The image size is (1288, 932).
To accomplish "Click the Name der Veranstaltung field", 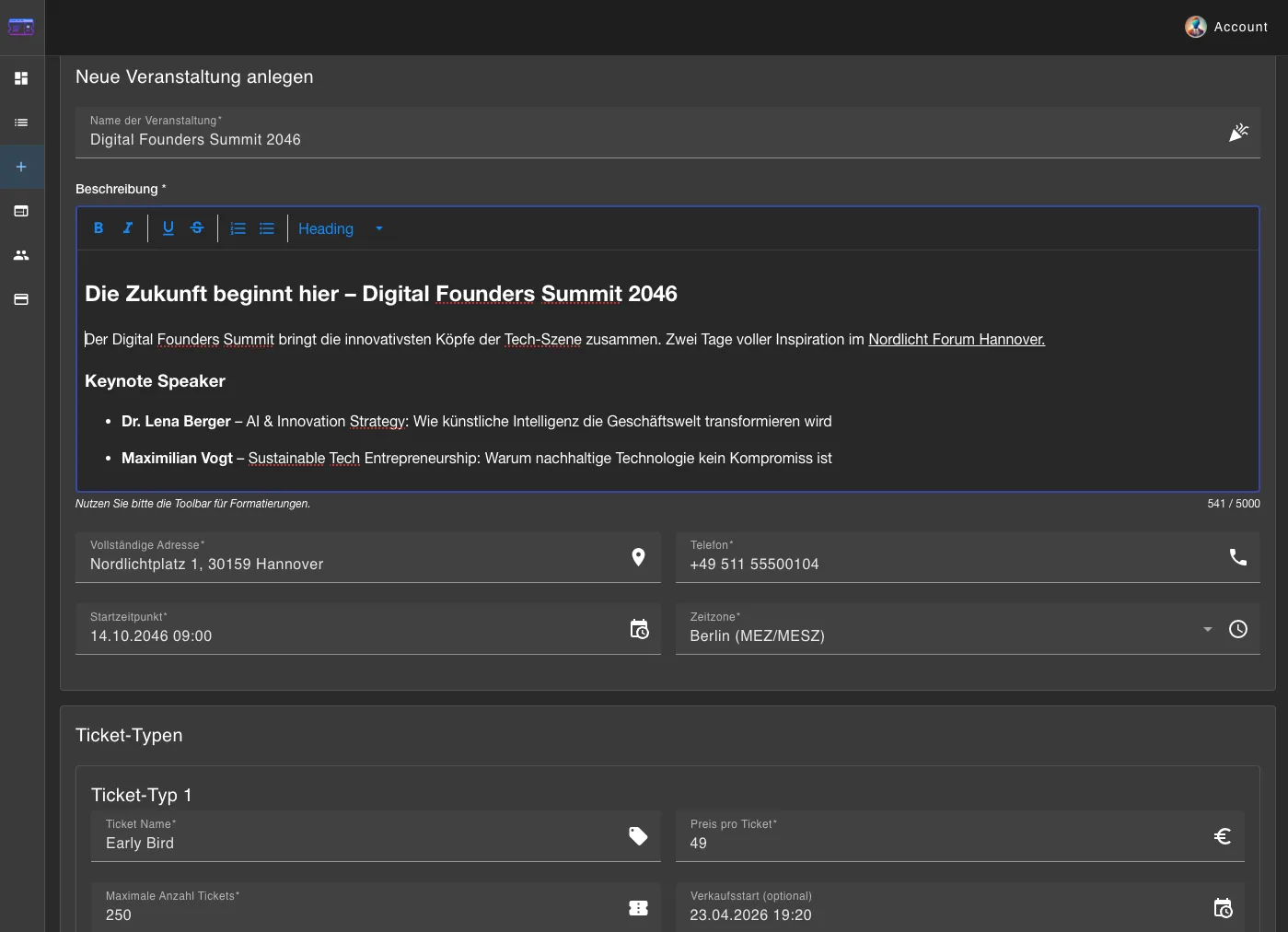I will [x=644, y=140].
